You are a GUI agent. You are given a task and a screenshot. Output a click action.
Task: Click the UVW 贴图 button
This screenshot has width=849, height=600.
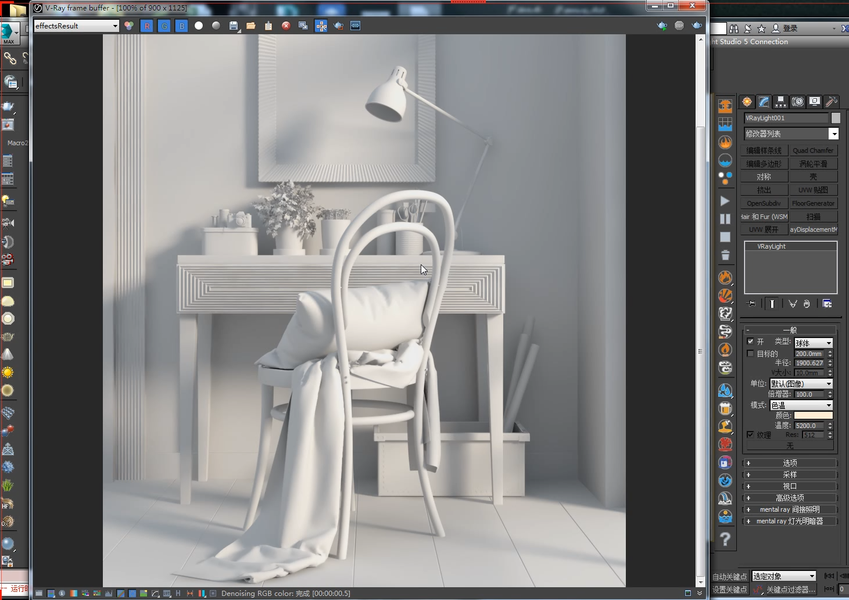(x=813, y=190)
